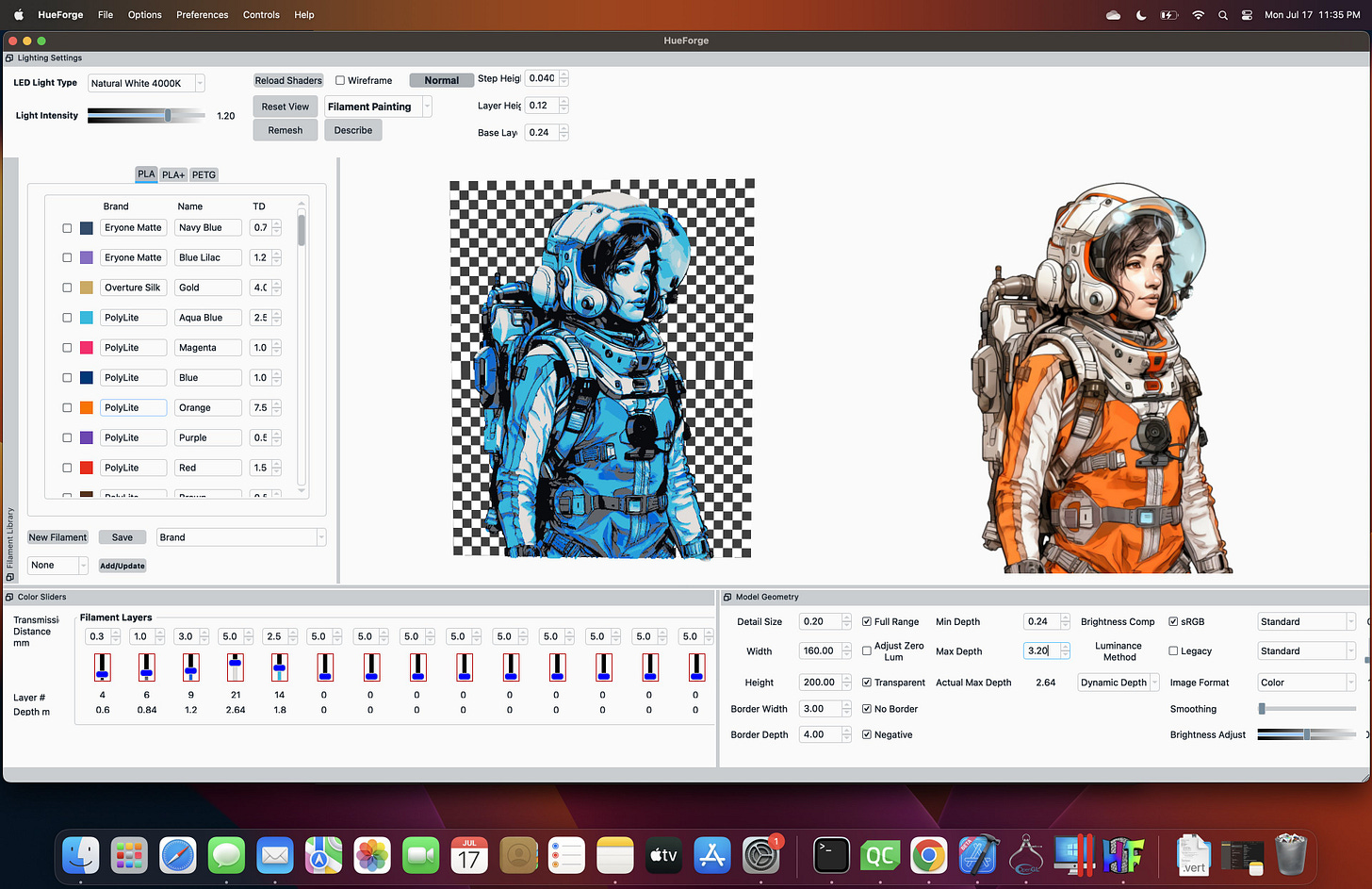Open the Controls menu
The width and height of the screenshot is (1372, 889).
[261, 15]
